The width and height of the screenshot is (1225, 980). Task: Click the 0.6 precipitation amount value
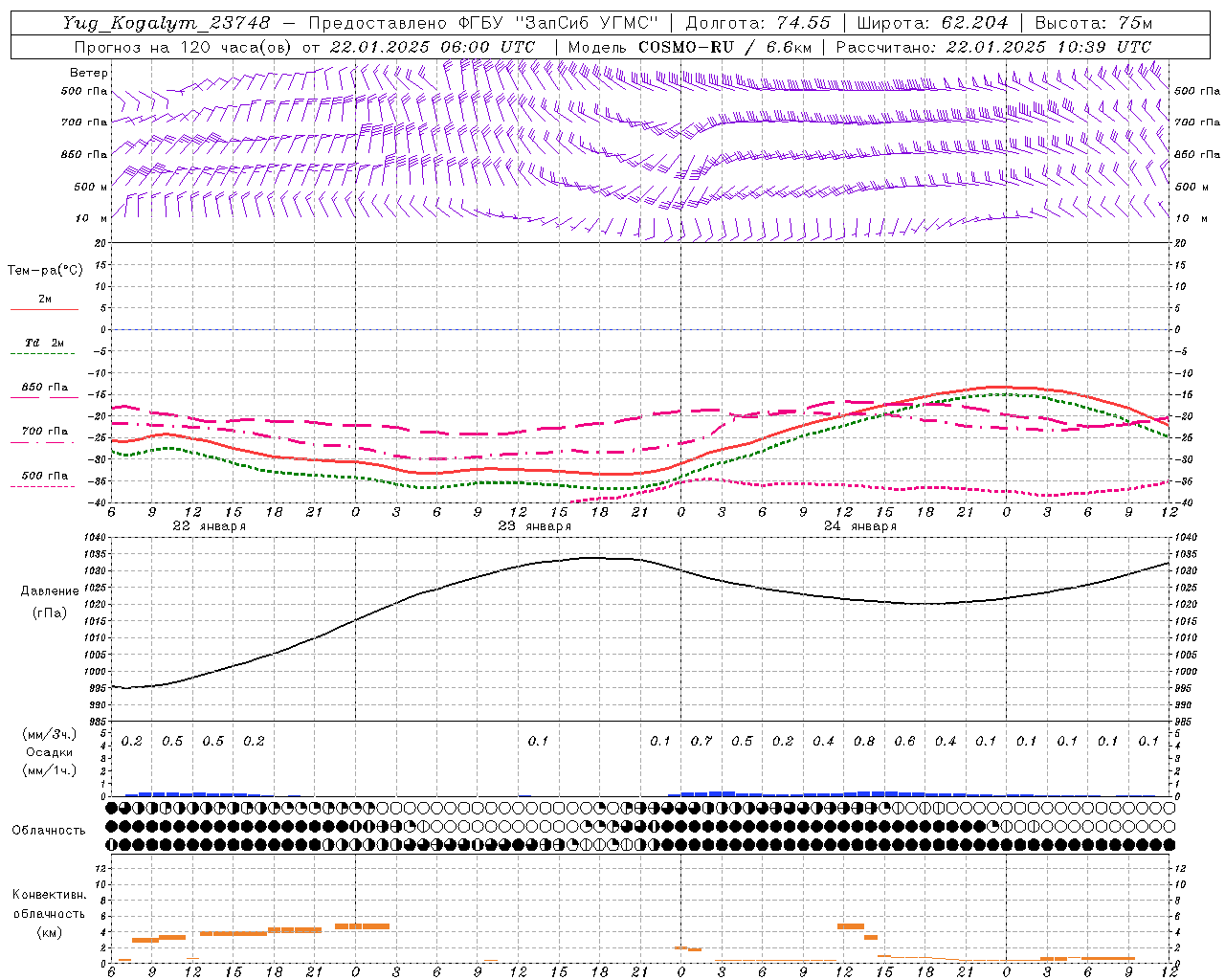[904, 742]
